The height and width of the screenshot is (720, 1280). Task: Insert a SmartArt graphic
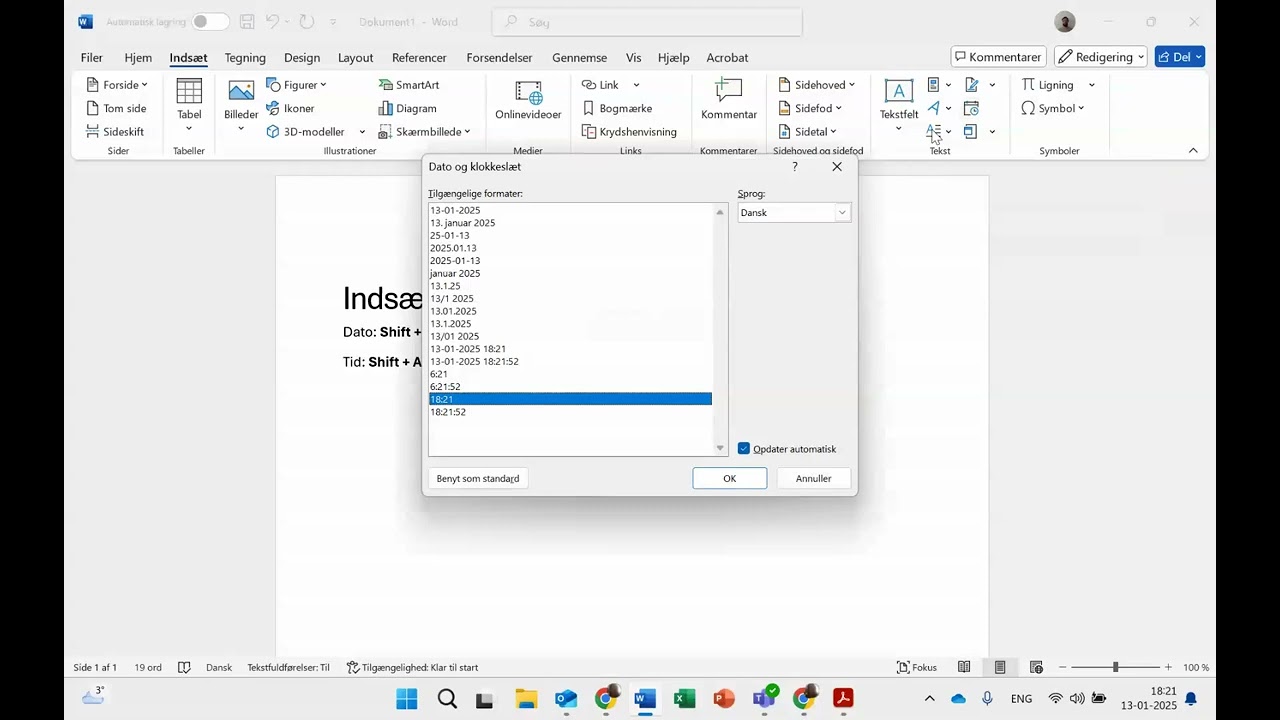(x=409, y=85)
